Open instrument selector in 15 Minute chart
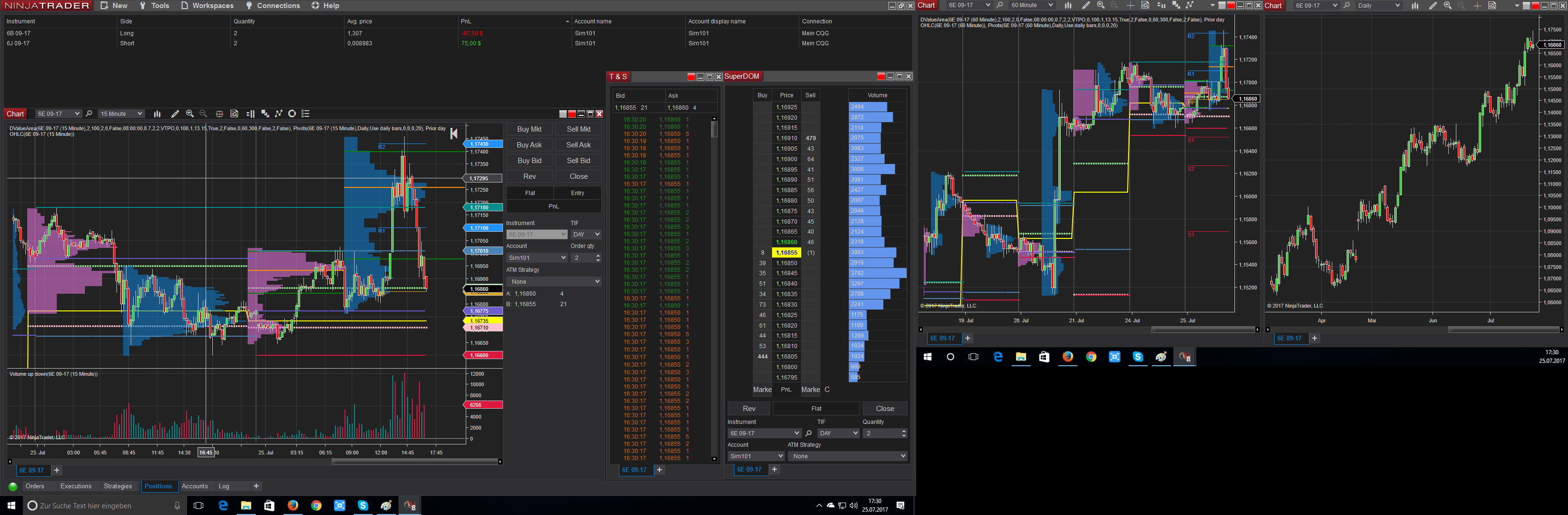This screenshot has width=1568, height=515. pos(58,113)
